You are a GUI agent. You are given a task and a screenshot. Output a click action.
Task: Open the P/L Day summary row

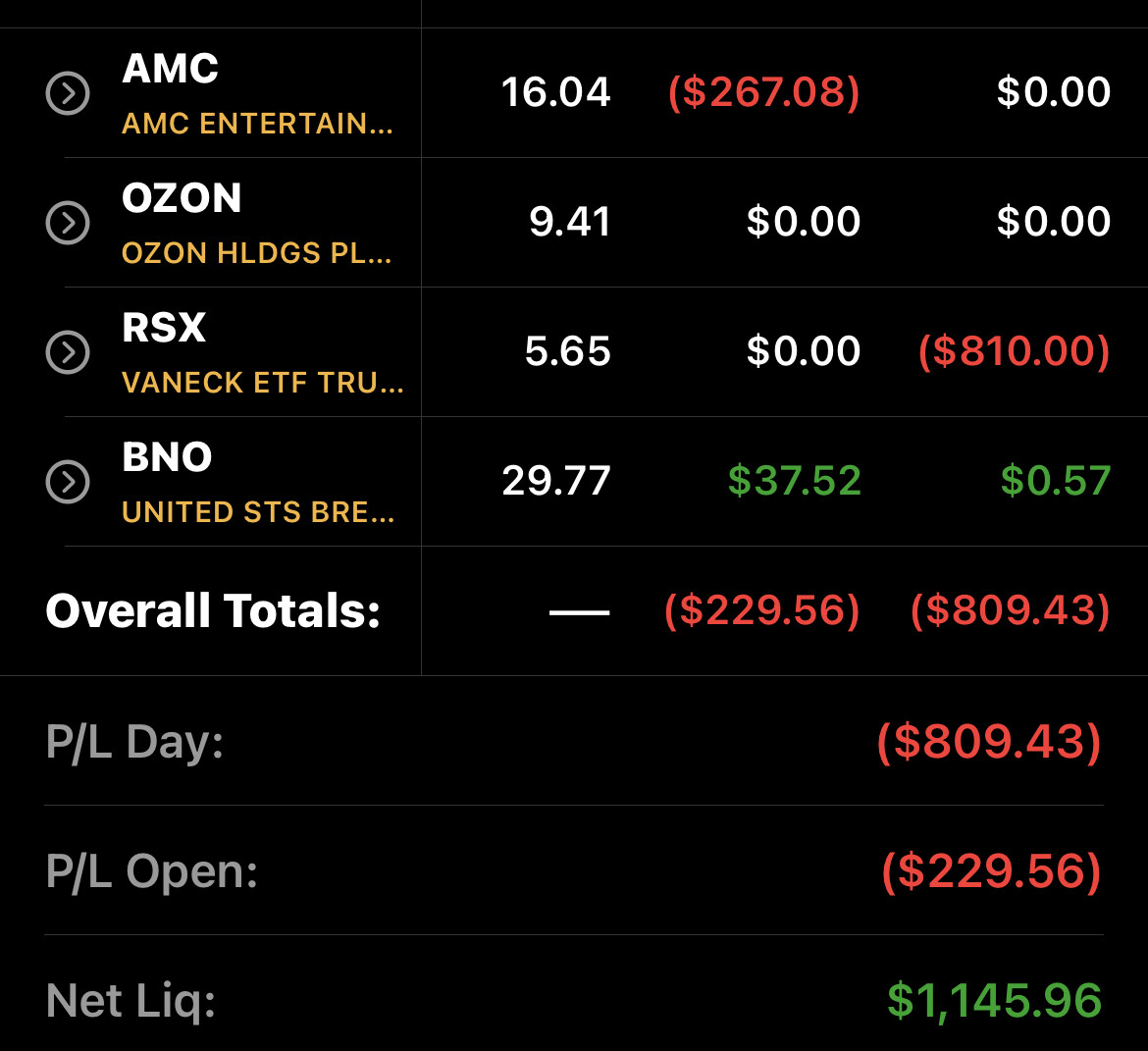574,741
